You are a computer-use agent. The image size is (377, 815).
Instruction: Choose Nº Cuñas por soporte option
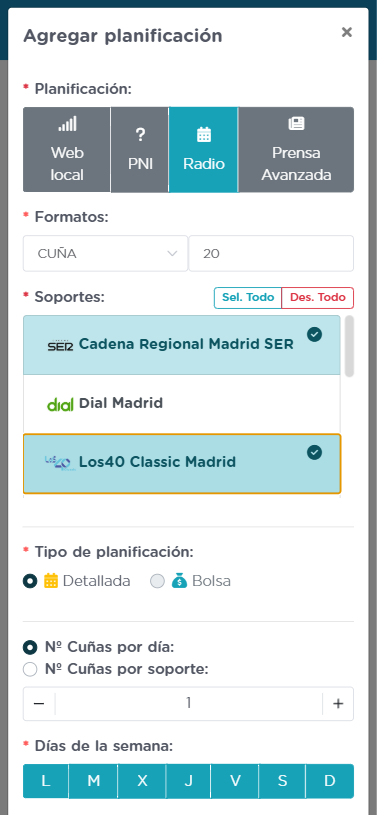click(30, 669)
